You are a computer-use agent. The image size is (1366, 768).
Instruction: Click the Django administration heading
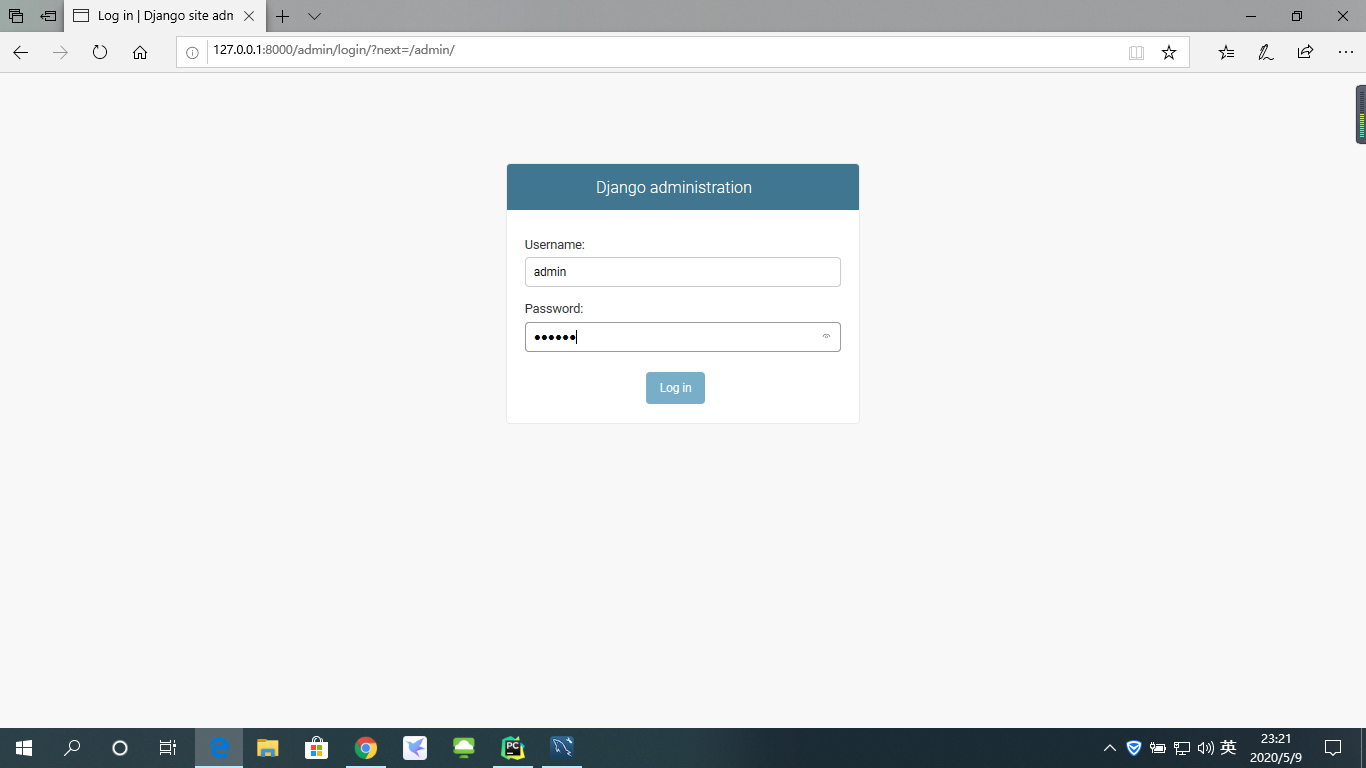674,187
